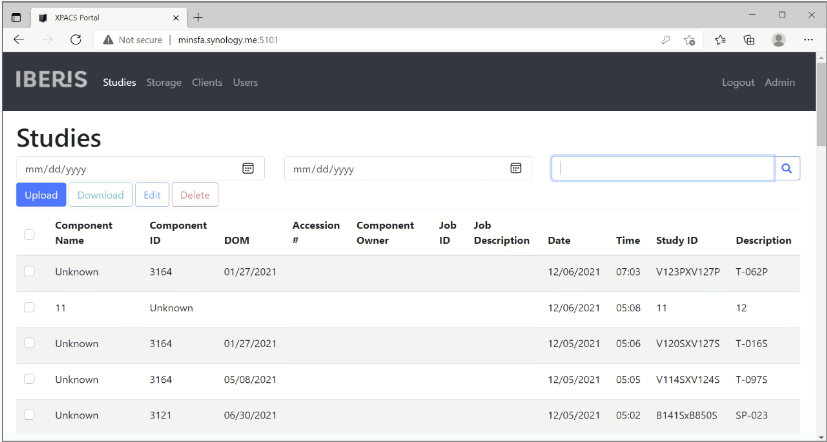Click Study ID V120SXV127S cell
Image resolution: width=827 pixels, height=442 pixels.
(688, 343)
